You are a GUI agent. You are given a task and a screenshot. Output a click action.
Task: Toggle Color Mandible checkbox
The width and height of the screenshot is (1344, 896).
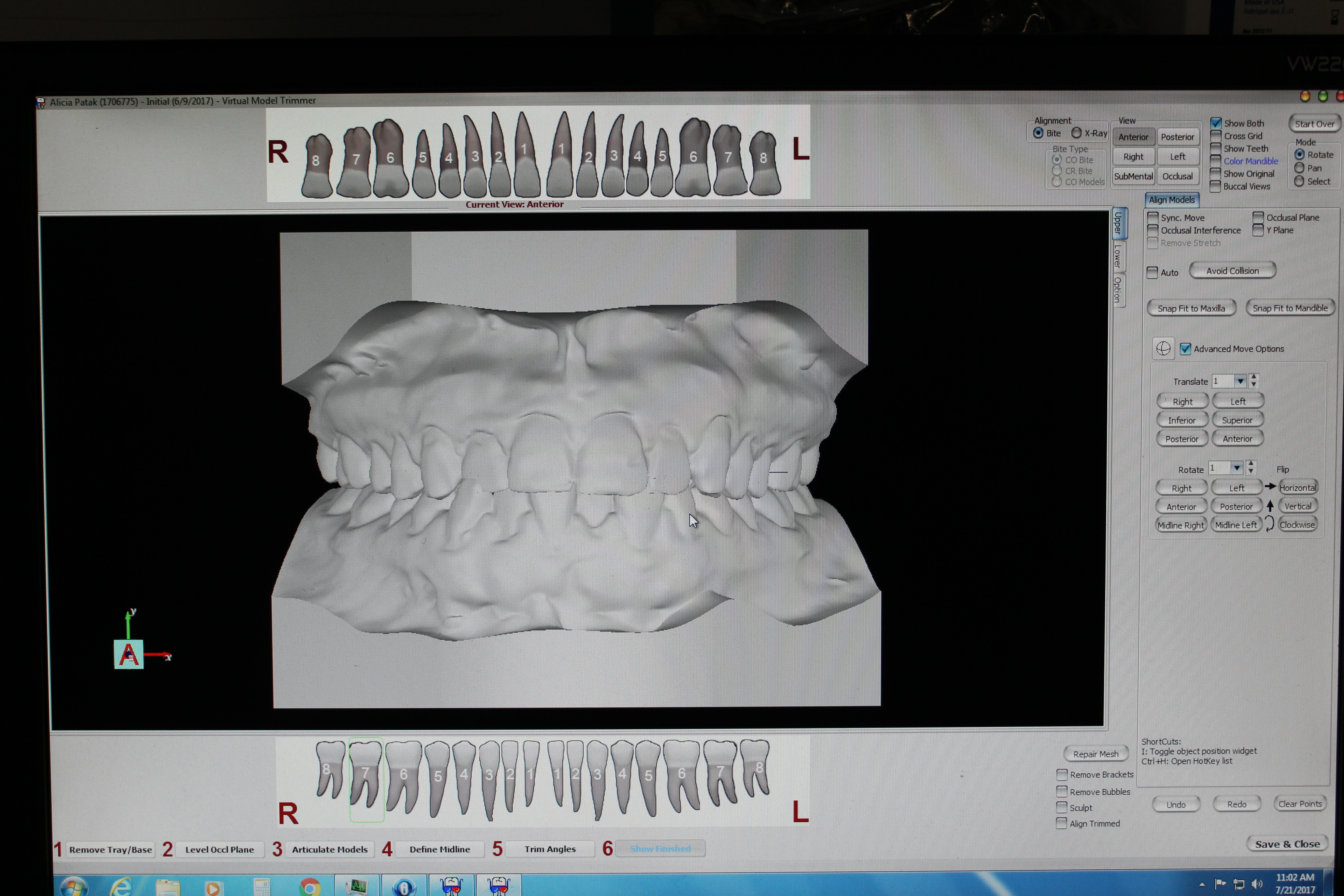coord(1215,161)
